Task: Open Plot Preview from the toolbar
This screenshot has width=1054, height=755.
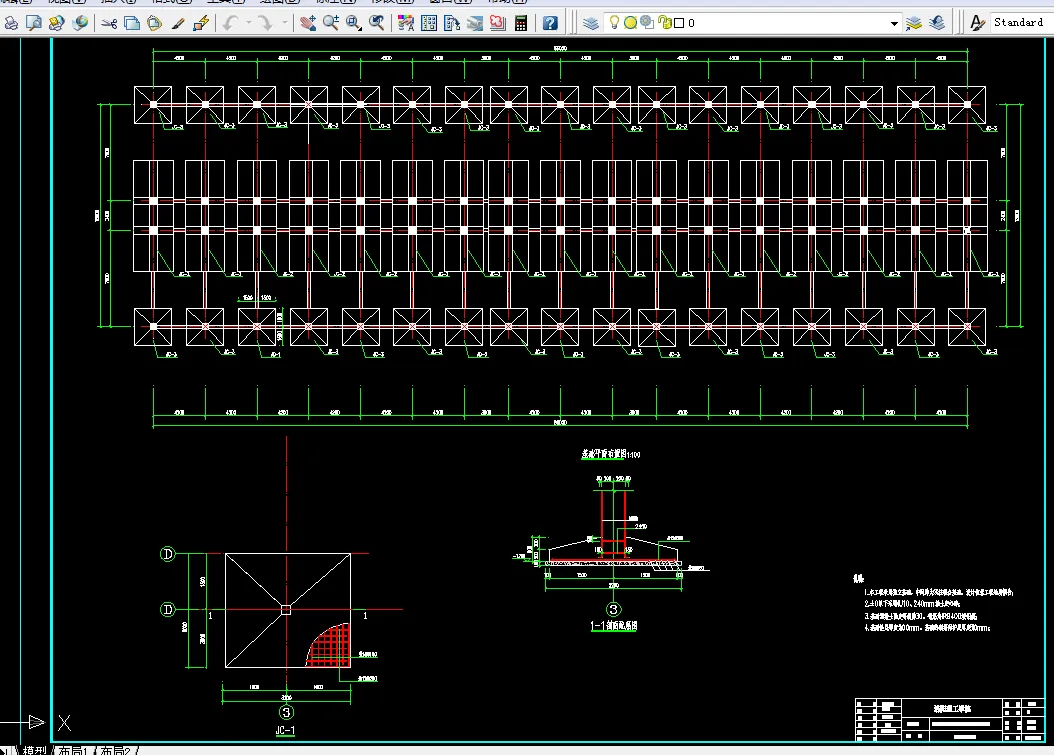Action: click(33, 23)
